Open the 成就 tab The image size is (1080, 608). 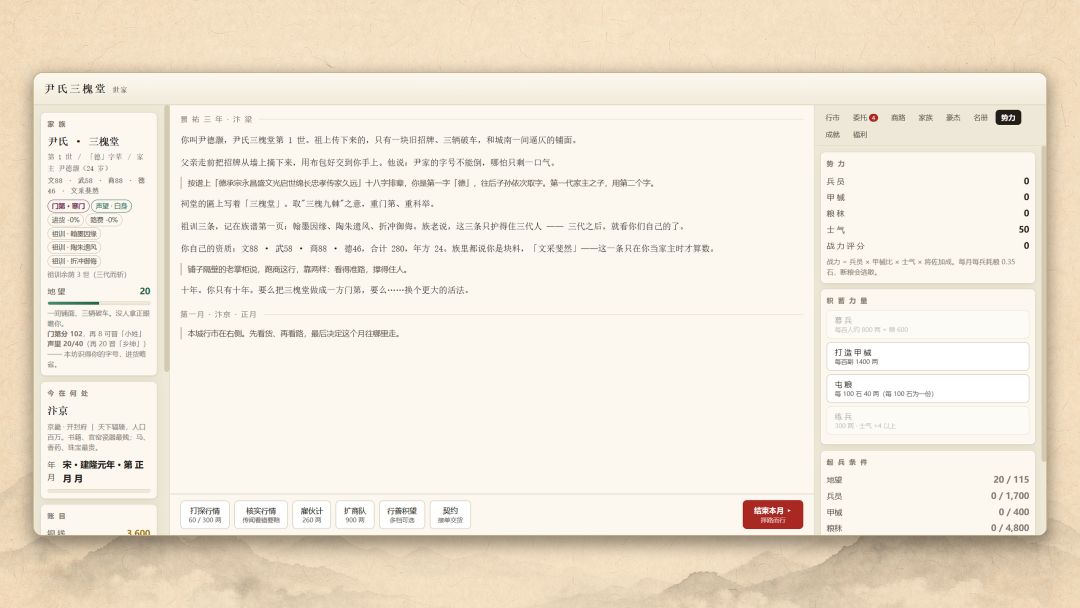pos(832,134)
